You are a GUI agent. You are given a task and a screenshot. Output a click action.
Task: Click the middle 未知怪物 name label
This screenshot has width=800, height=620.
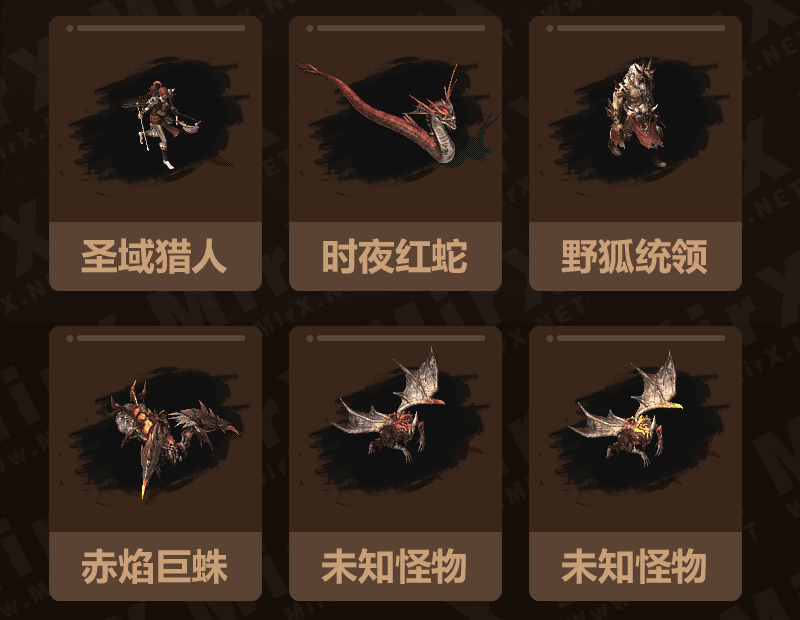tap(395, 566)
